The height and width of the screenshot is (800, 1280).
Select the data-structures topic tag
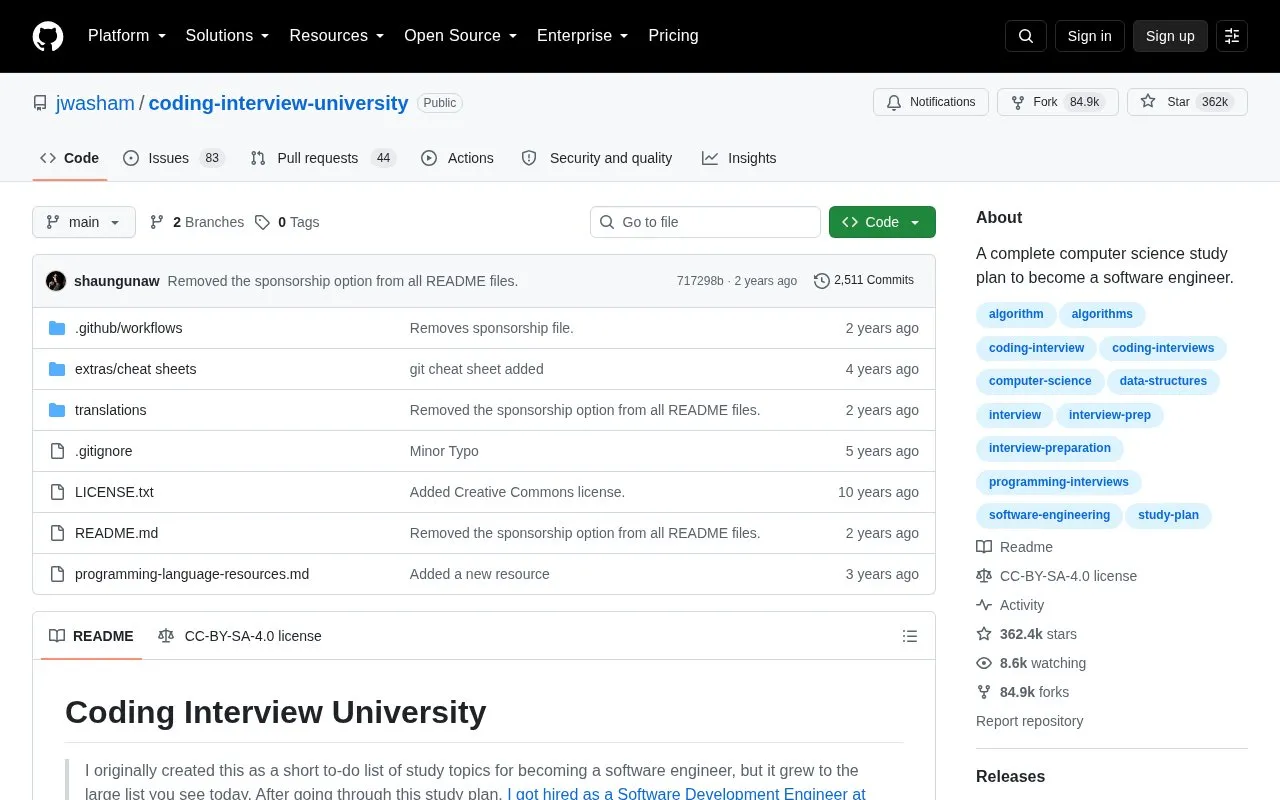(x=1163, y=381)
